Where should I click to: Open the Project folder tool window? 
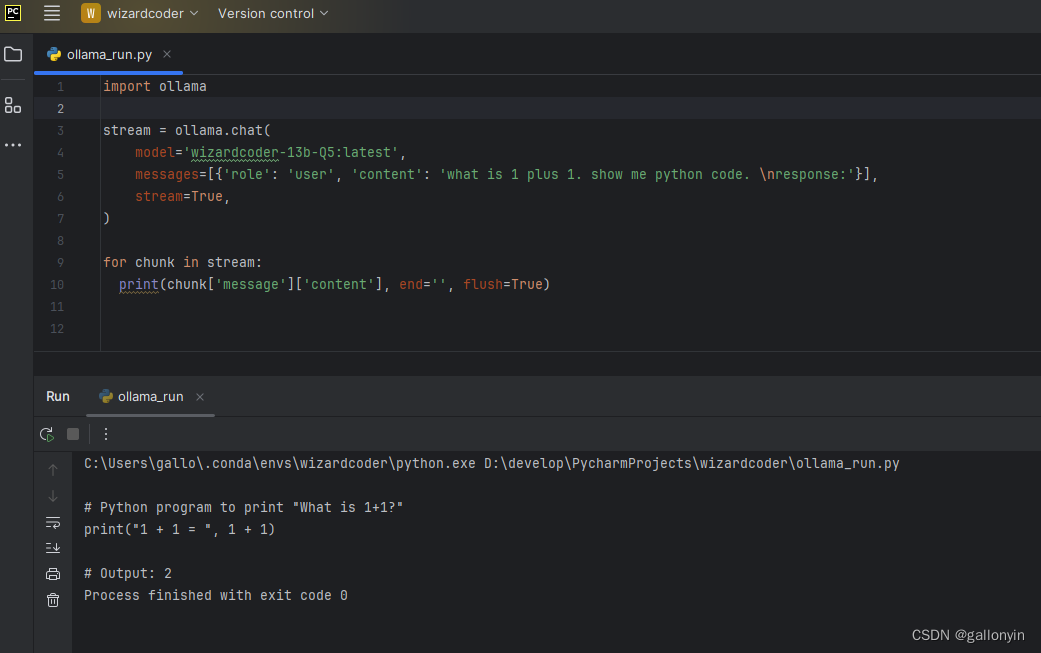pos(13,54)
